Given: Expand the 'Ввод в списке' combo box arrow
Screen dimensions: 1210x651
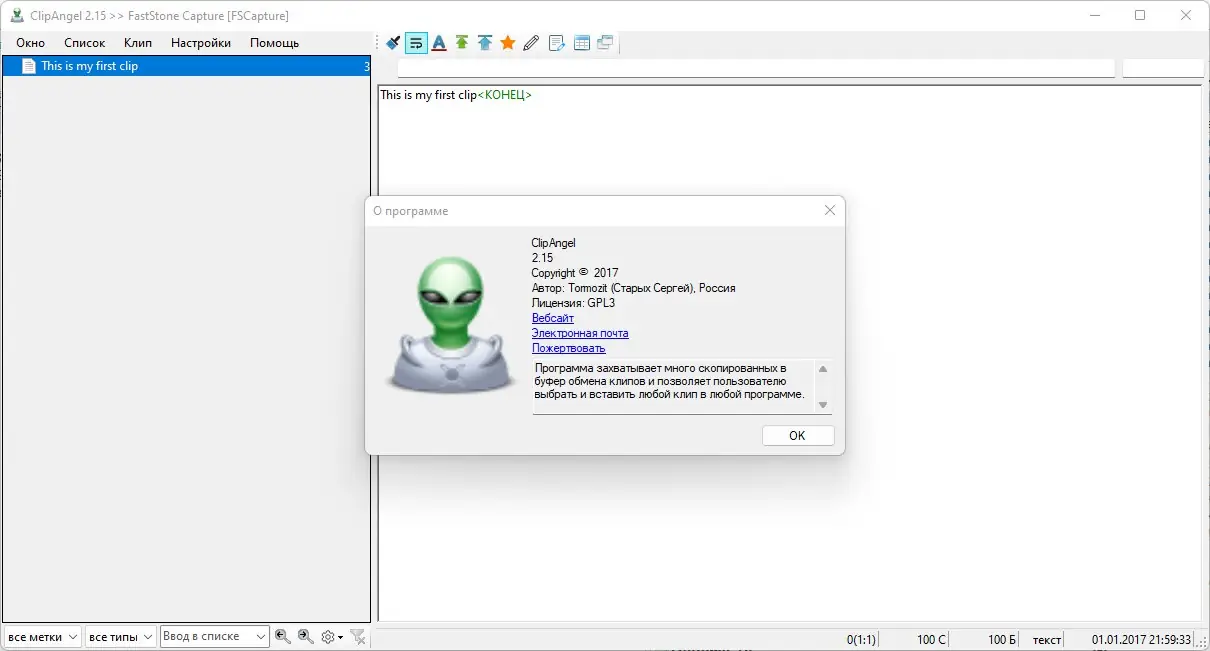Looking at the screenshot, I should tap(261, 636).
